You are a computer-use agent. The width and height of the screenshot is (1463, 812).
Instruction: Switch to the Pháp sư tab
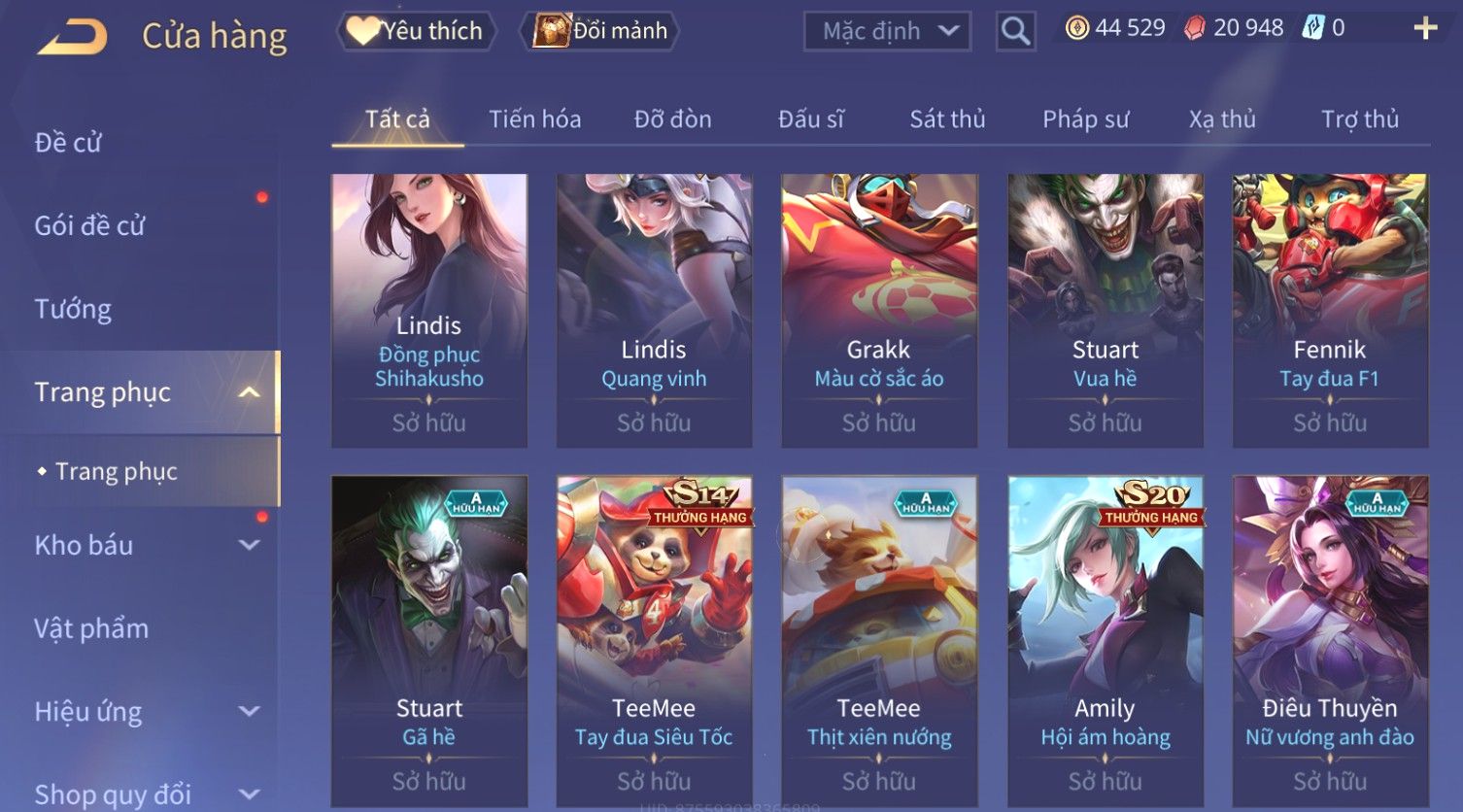[x=1086, y=119]
